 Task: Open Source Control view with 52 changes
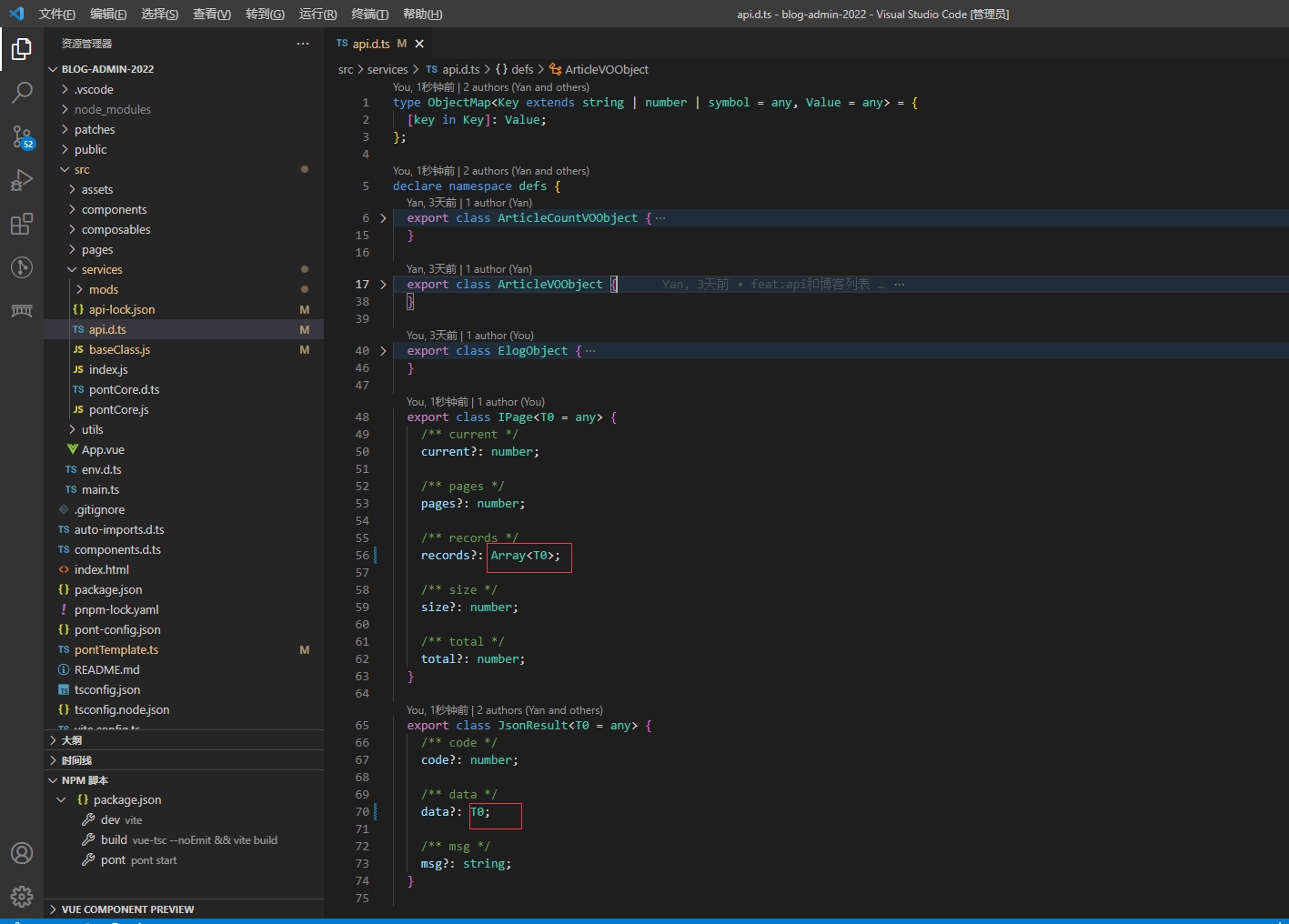22,136
